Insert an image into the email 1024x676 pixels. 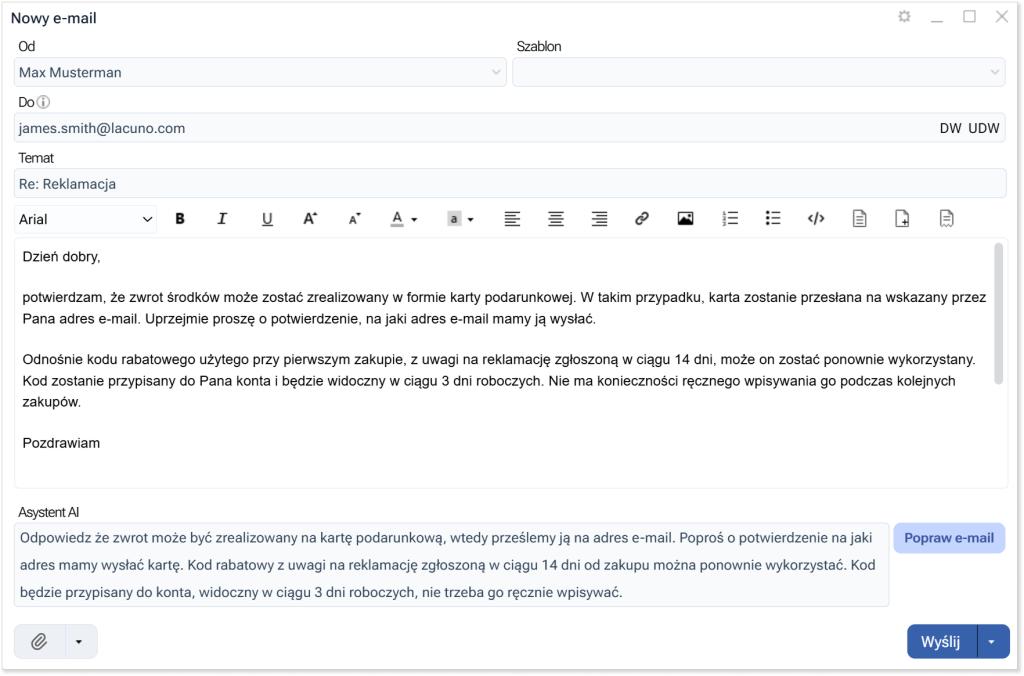(x=685, y=219)
